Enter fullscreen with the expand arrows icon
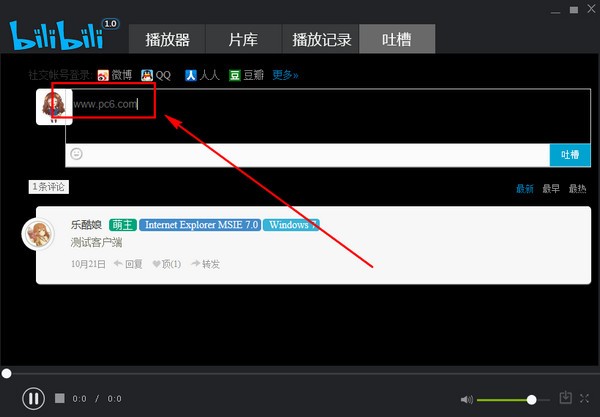The image size is (600, 417). [x=584, y=398]
